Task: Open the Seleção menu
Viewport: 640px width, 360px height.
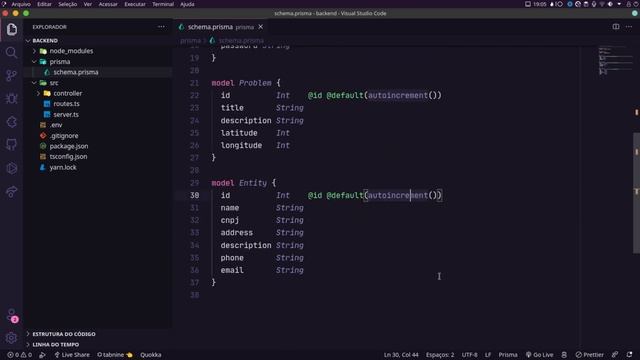Action: pos(68,4)
